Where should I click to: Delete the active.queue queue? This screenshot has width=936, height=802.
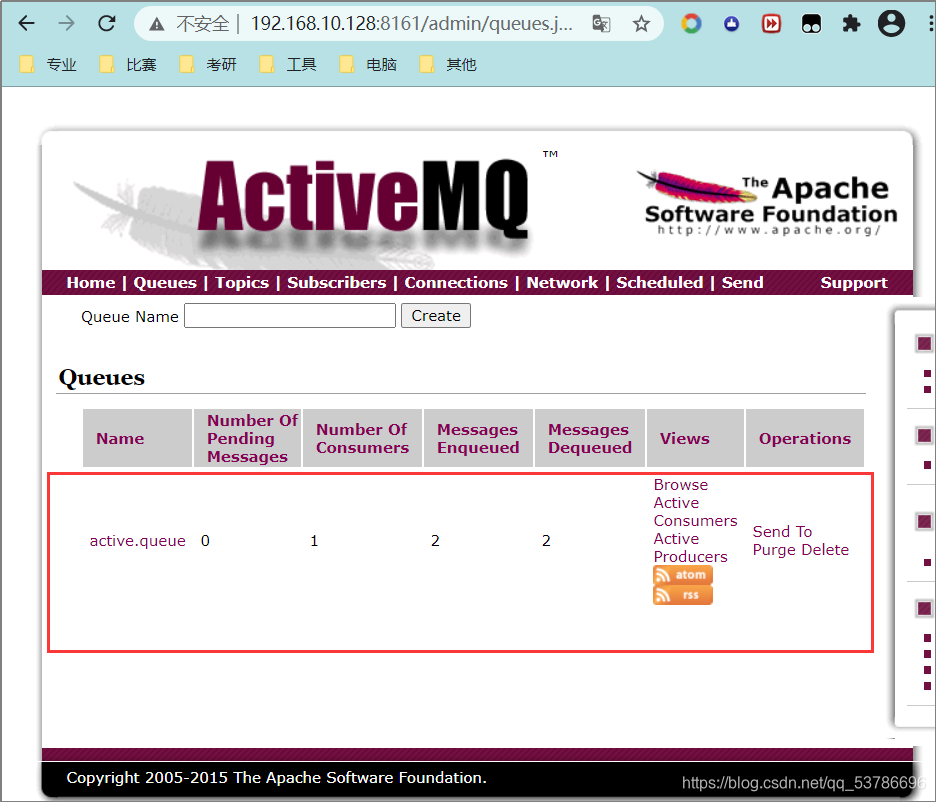pyautogui.click(x=824, y=550)
